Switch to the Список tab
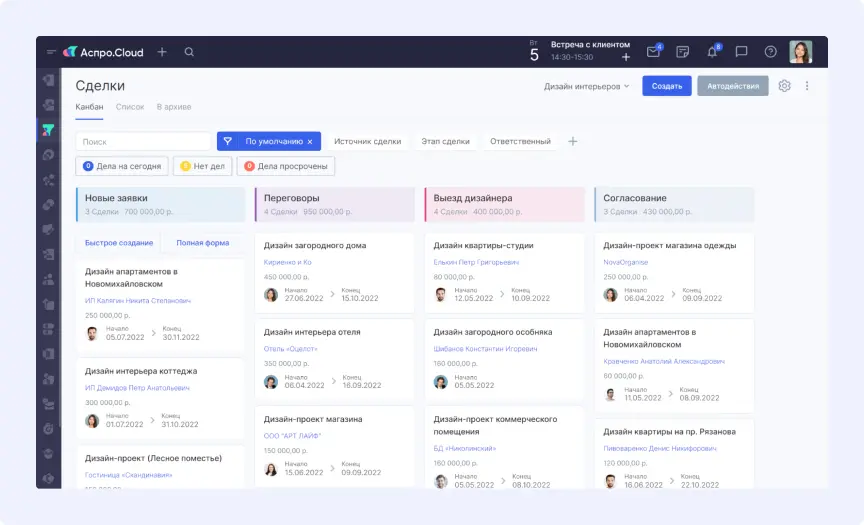864x525 pixels. pyautogui.click(x=130, y=107)
